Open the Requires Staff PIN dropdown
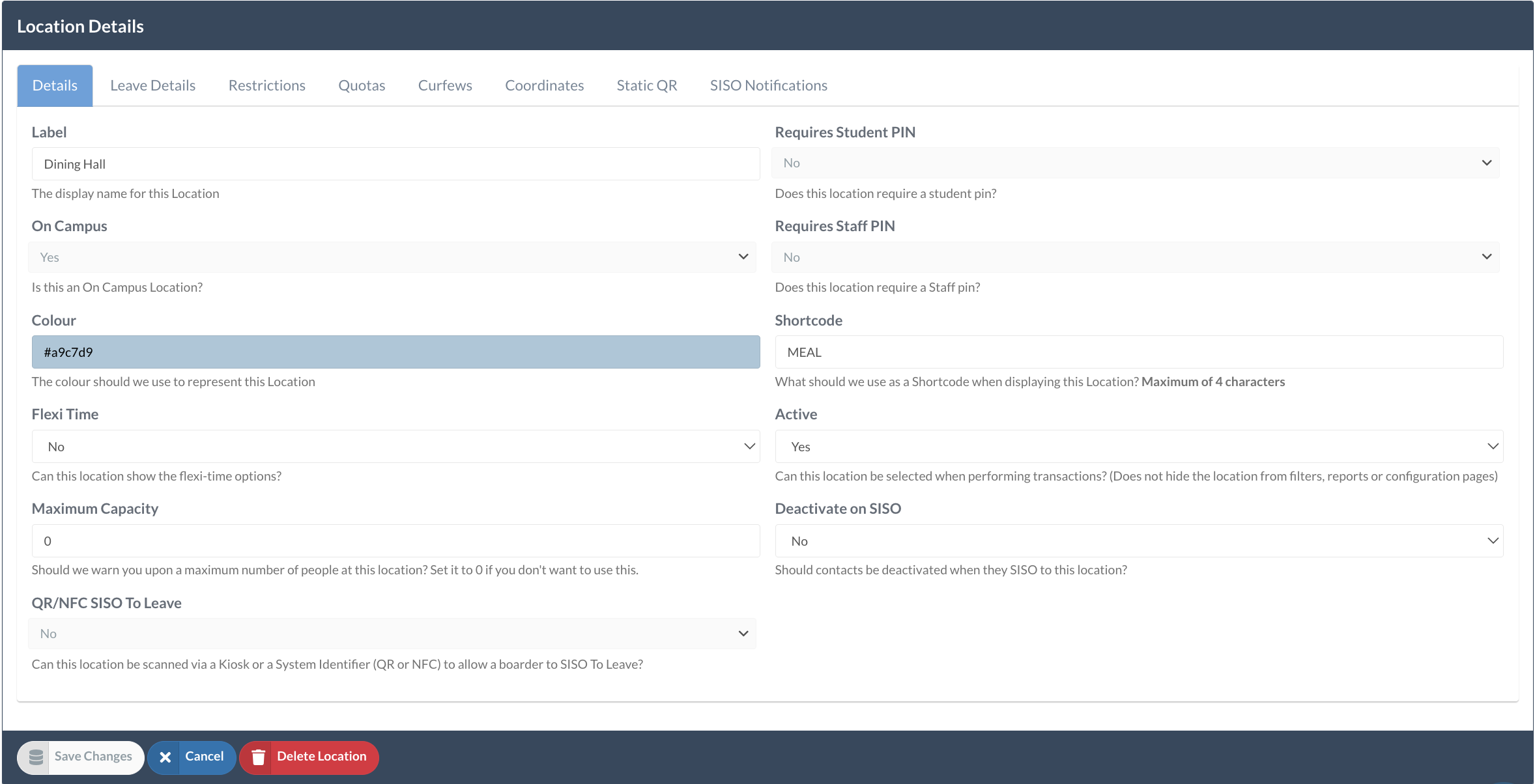Screen dimensions: 1535x784 pos(1135,257)
